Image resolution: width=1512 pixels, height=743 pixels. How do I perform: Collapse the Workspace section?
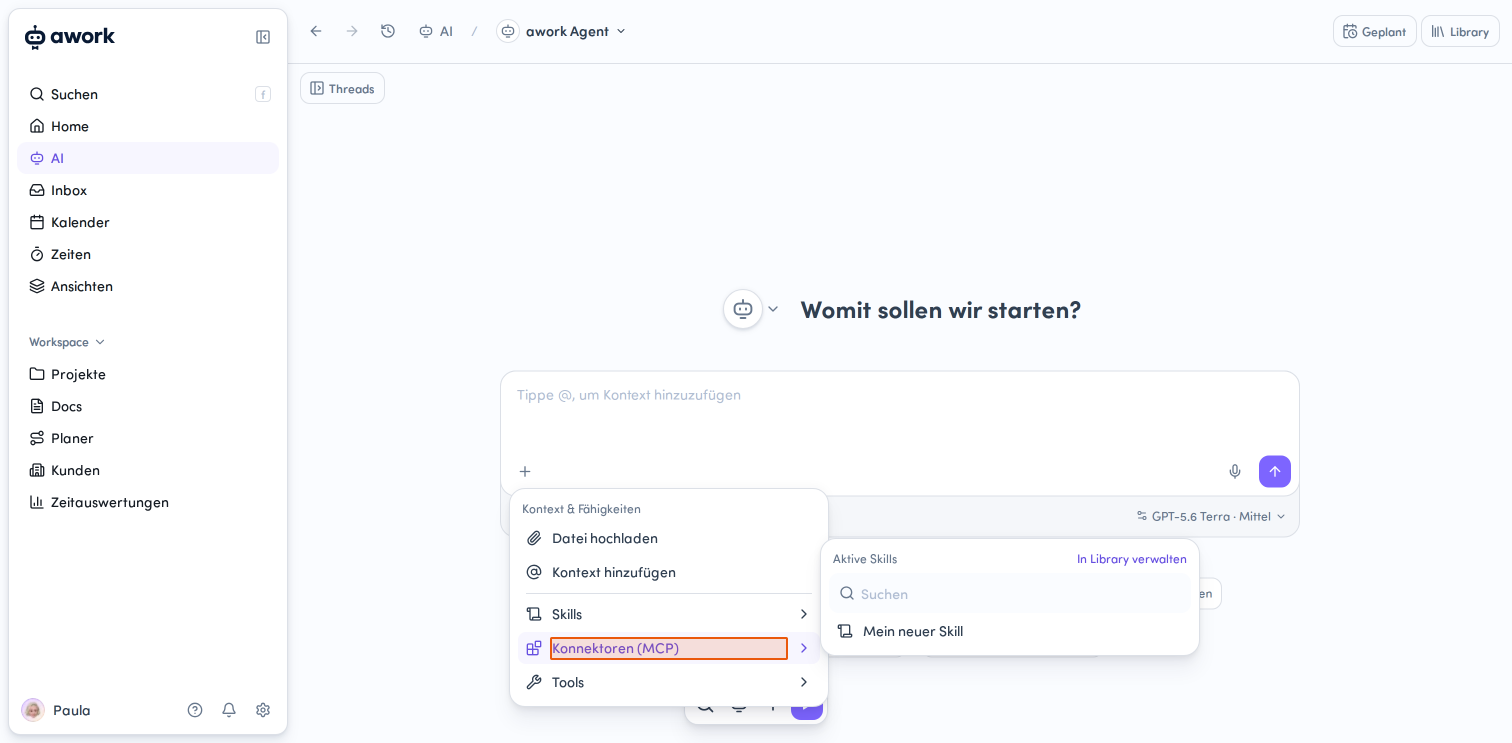coord(67,342)
